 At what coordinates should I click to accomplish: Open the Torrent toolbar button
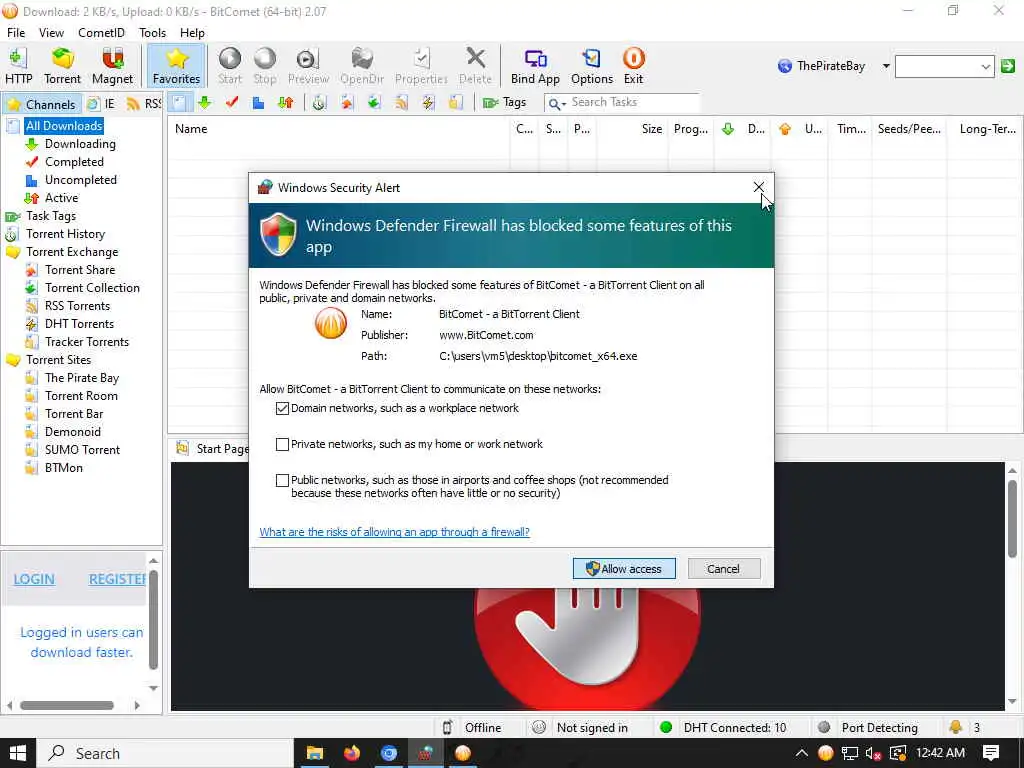point(62,65)
